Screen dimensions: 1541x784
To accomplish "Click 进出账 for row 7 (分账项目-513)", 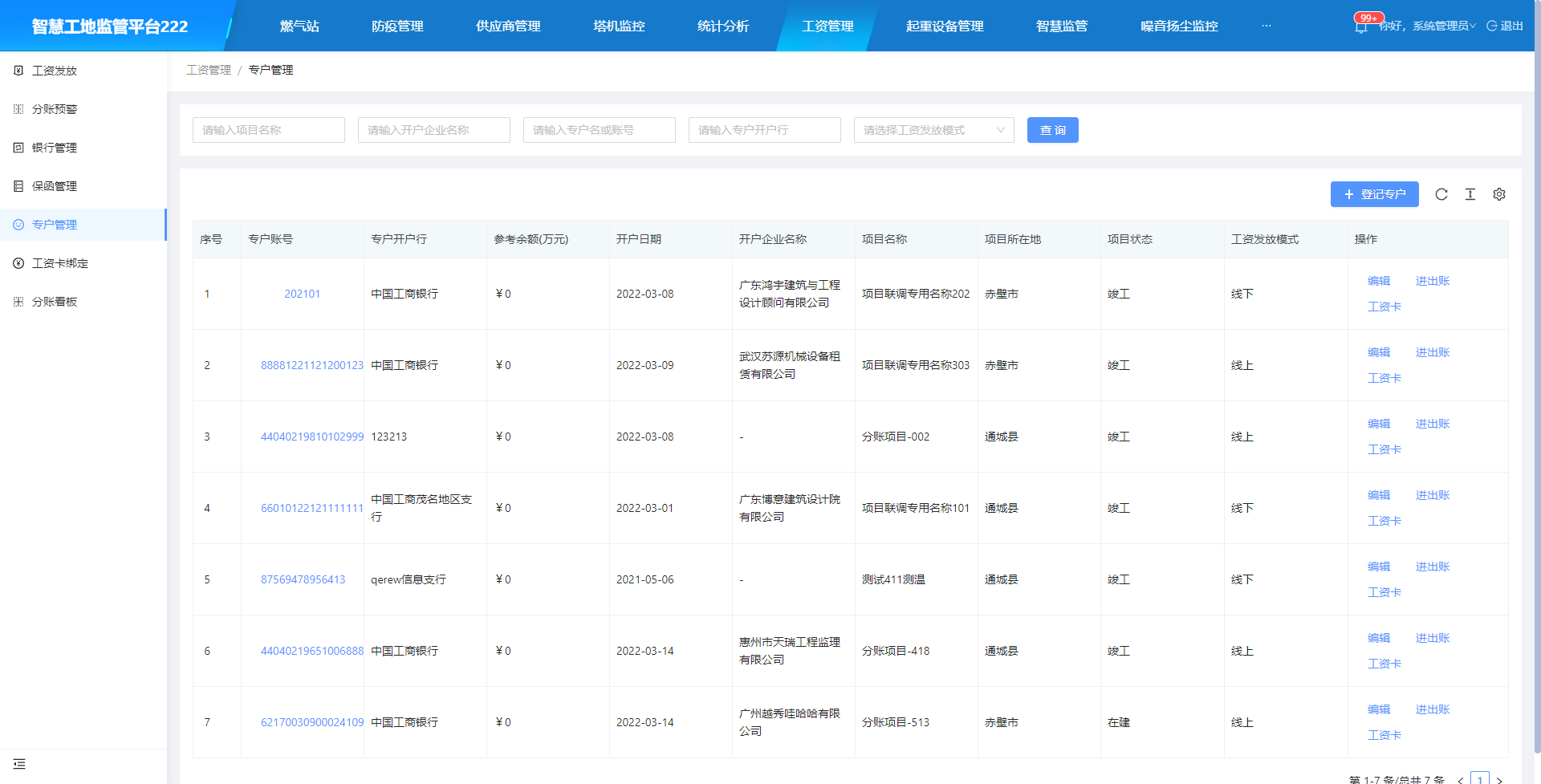I will point(1433,709).
